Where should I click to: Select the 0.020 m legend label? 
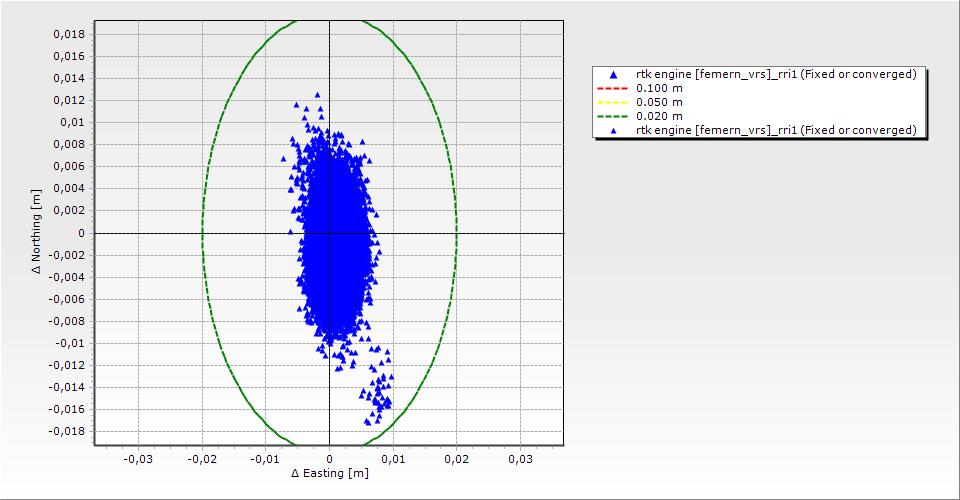[660, 116]
